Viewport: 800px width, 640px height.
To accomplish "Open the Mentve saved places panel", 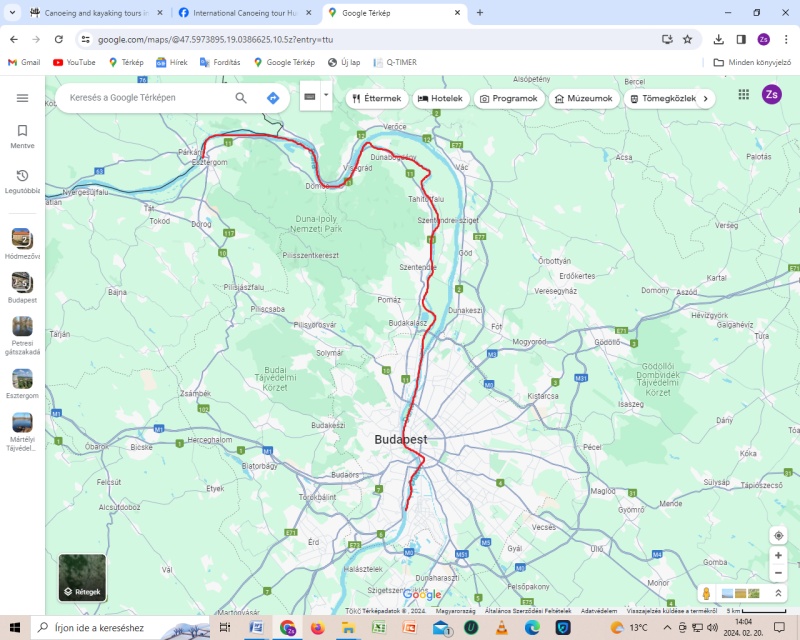I will [x=22, y=137].
